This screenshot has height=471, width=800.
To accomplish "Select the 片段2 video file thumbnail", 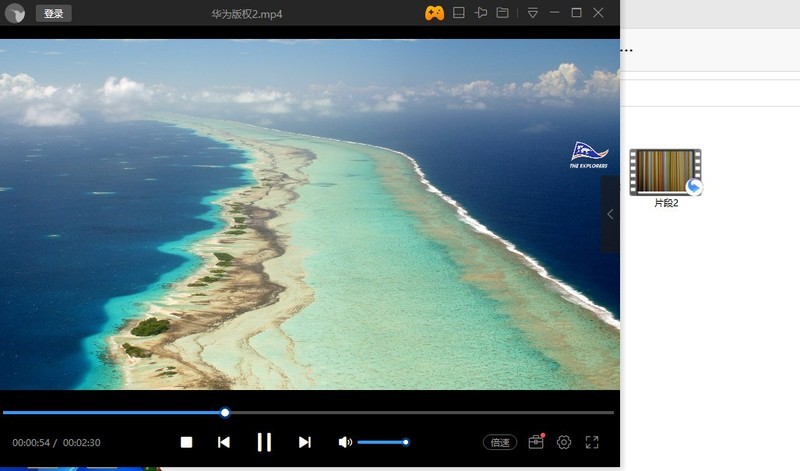I will [x=665, y=172].
